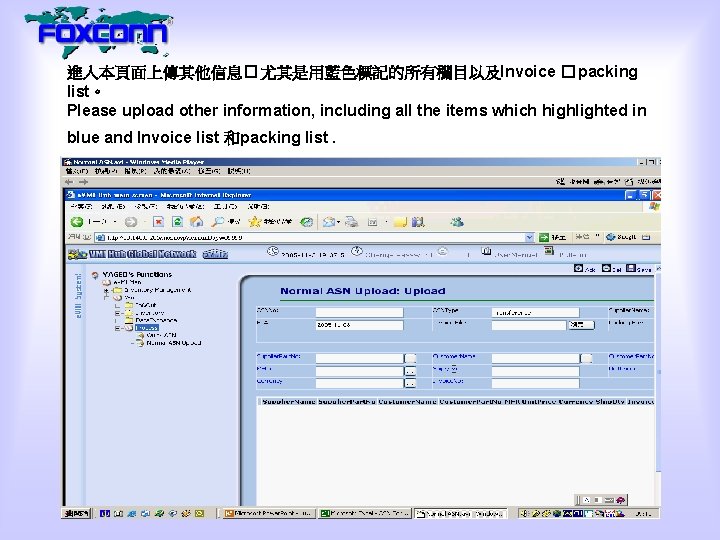Open the Help menu in IE menu bar
720x540 pixels.
[x=259, y=207]
